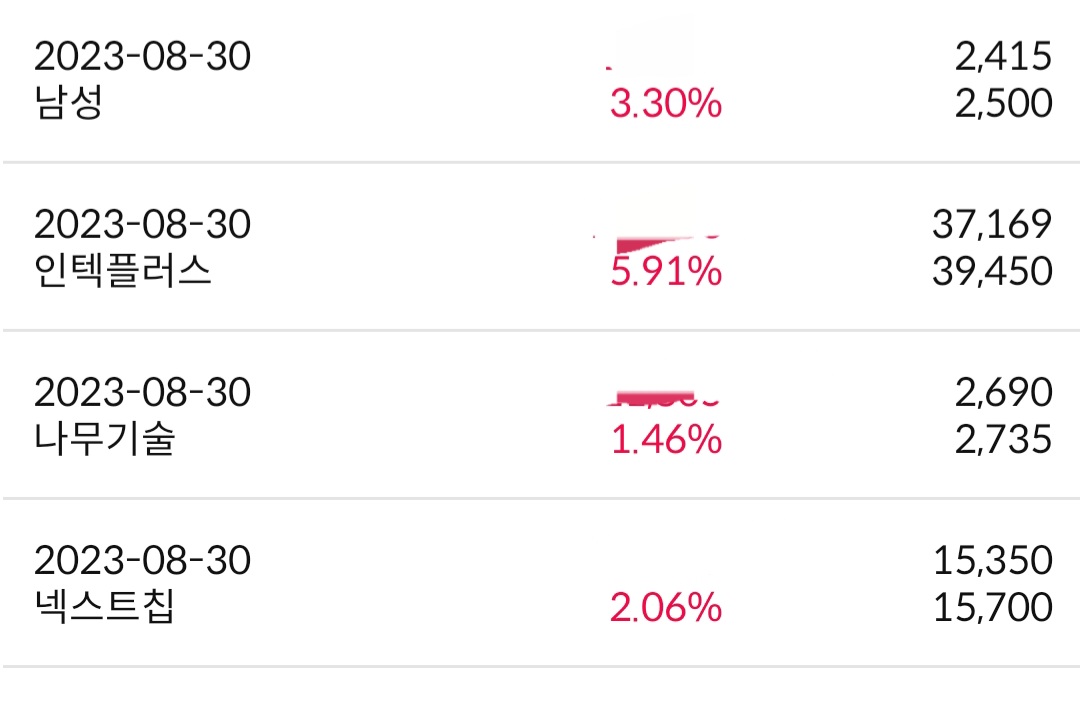
Task: Click the date above 넥스트칩
Action: coord(142,561)
